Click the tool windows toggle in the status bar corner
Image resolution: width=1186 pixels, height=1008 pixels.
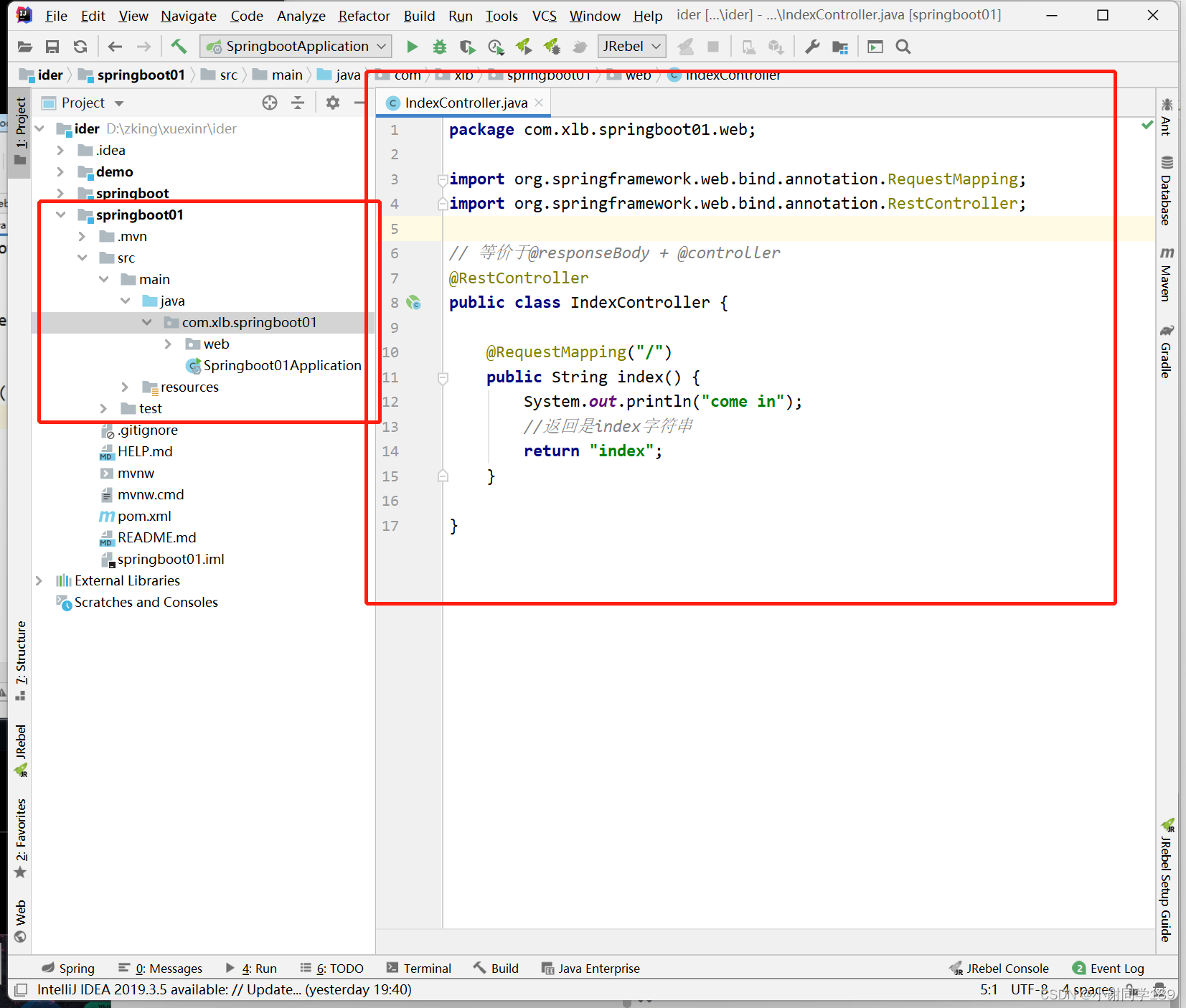click(x=21, y=990)
